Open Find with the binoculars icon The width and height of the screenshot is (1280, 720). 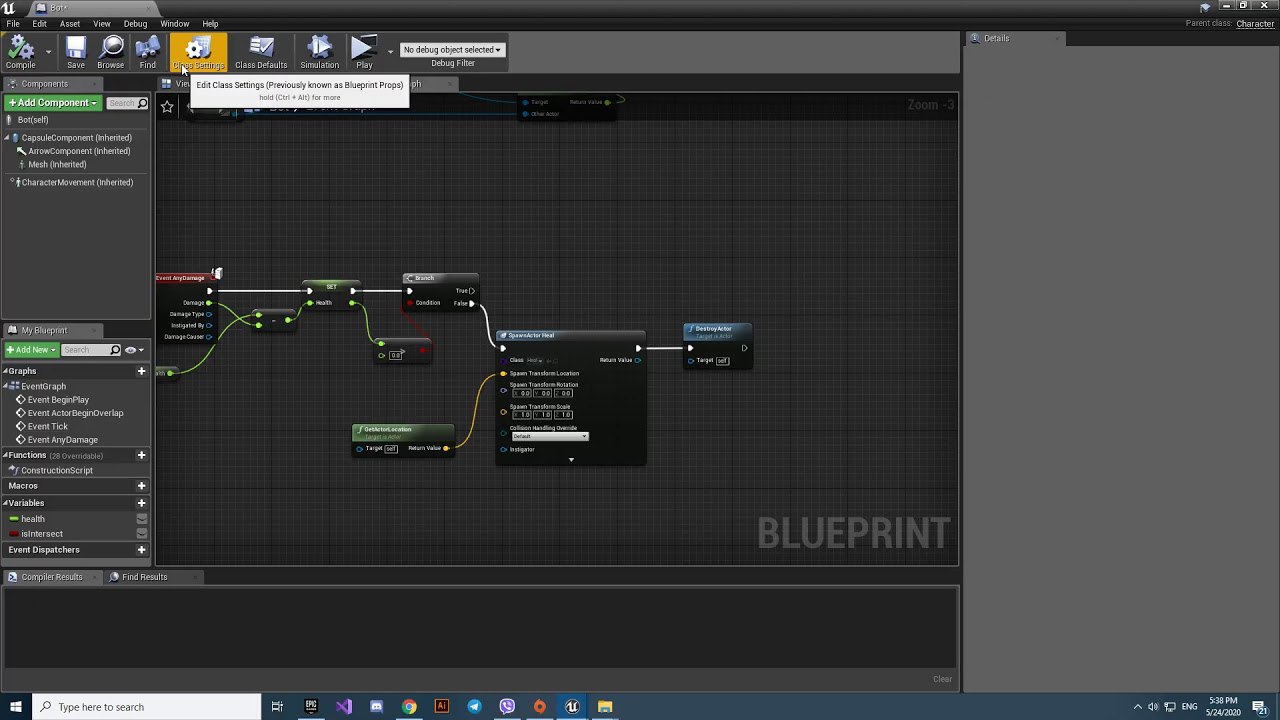[x=148, y=52]
